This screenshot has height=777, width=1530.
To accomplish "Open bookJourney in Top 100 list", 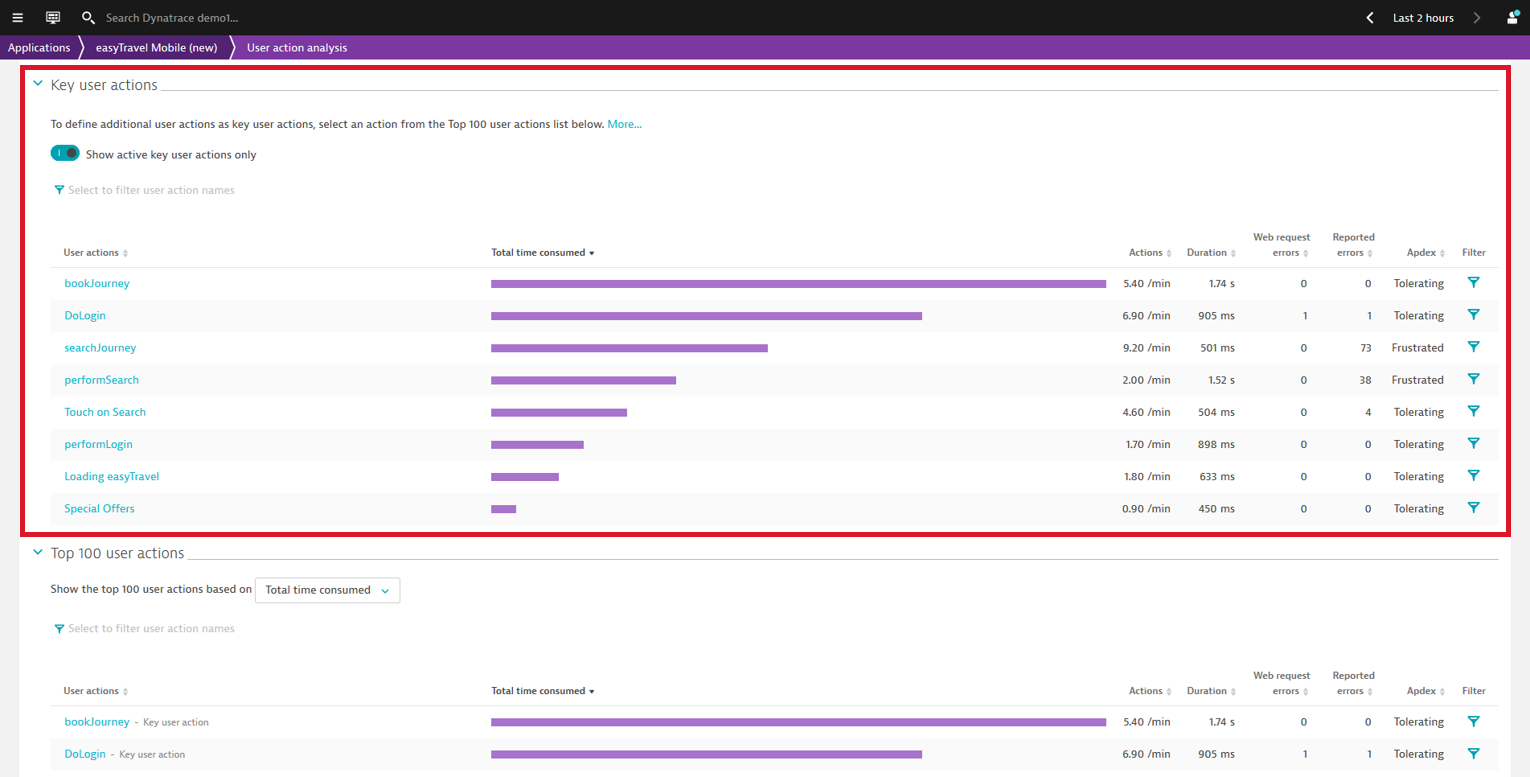I will click(x=97, y=721).
